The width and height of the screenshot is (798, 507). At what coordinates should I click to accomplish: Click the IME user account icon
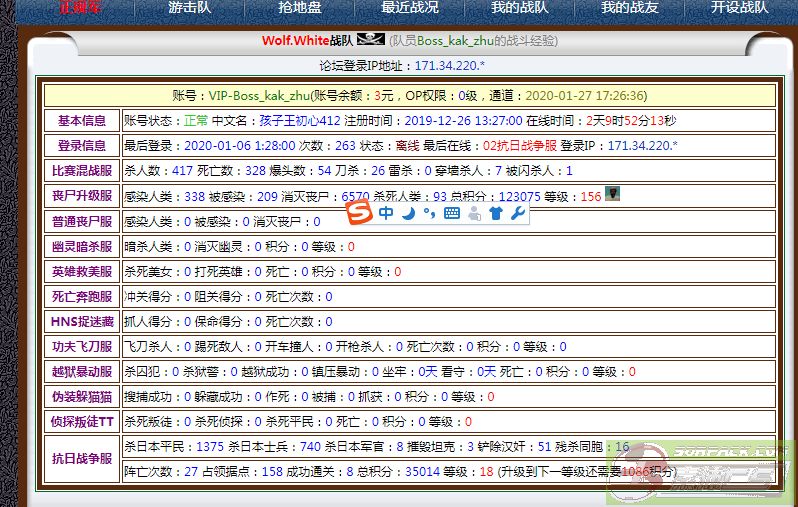(474, 213)
